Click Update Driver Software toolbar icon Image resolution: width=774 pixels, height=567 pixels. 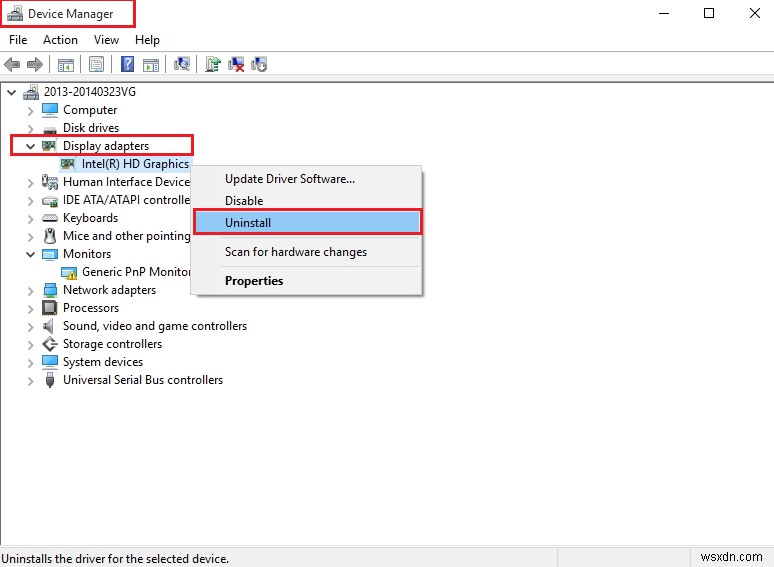(213, 64)
